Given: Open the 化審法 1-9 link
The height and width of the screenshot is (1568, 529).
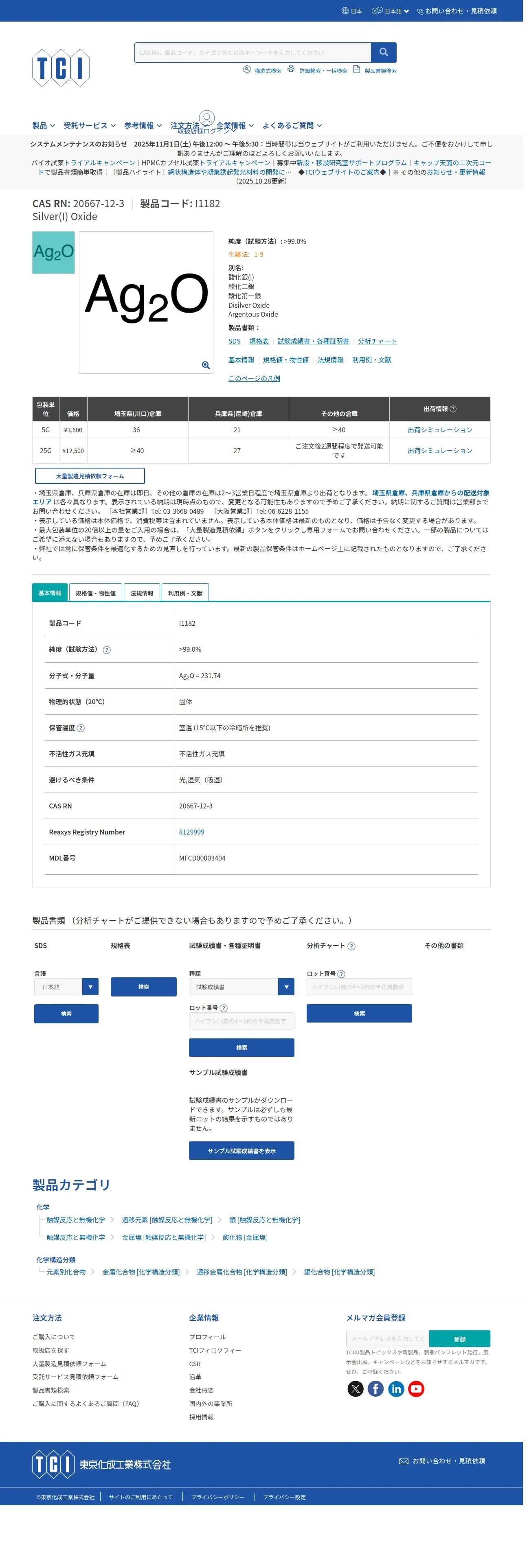Looking at the screenshot, I should [x=246, y=254].
